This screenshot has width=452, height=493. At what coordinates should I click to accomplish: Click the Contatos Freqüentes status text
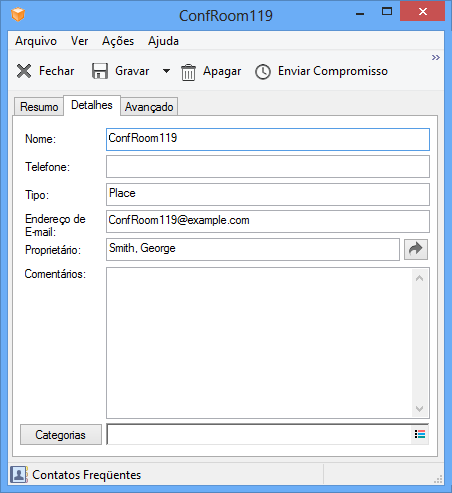point(87,475)
